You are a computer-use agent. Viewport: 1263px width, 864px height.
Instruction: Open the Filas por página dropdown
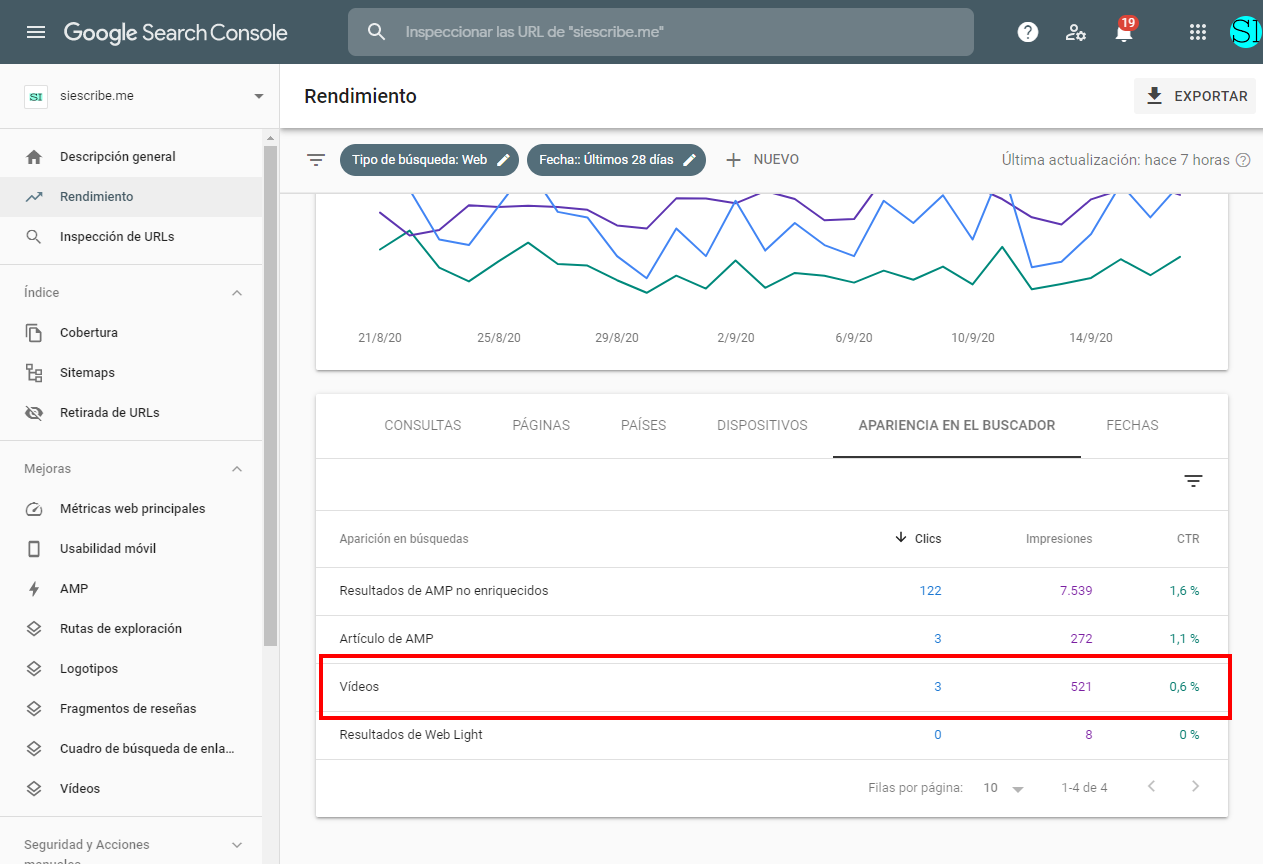tap(1004, 788)
